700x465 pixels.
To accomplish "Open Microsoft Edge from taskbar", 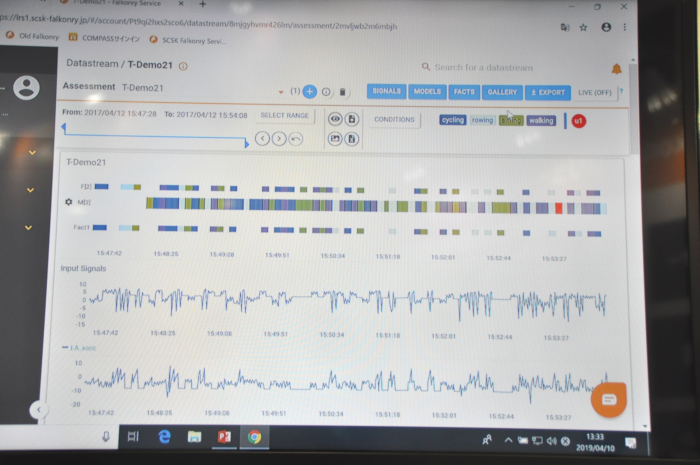I will pos(164,436).
